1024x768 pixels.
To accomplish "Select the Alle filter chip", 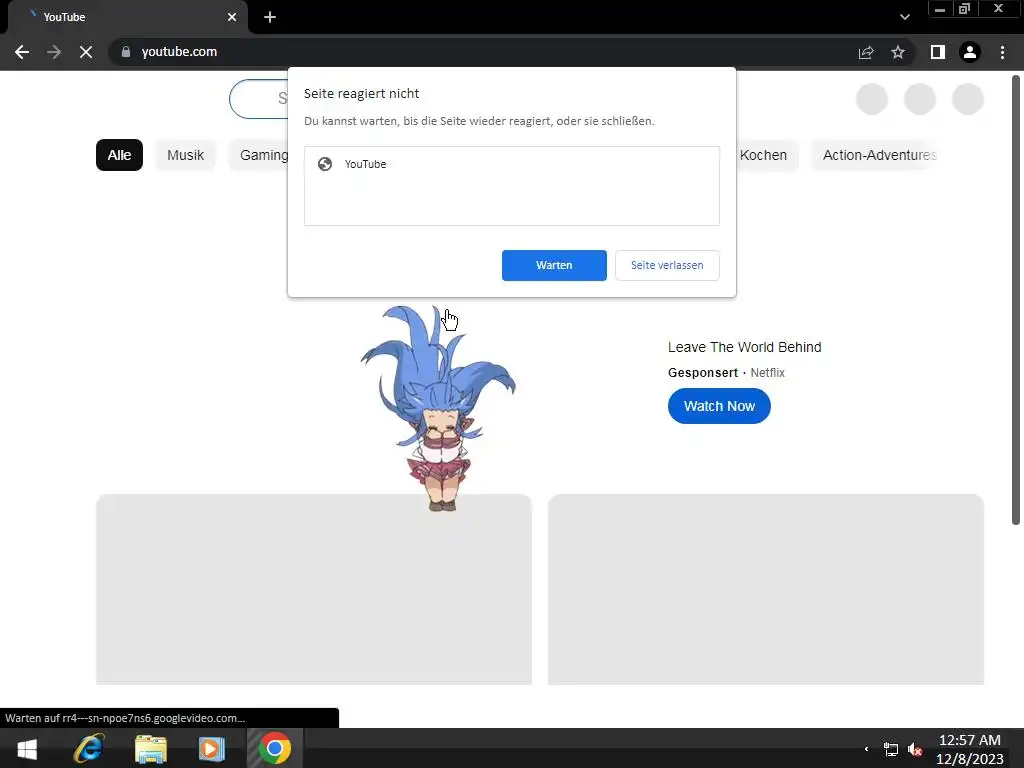I will [x=119, y=155].
